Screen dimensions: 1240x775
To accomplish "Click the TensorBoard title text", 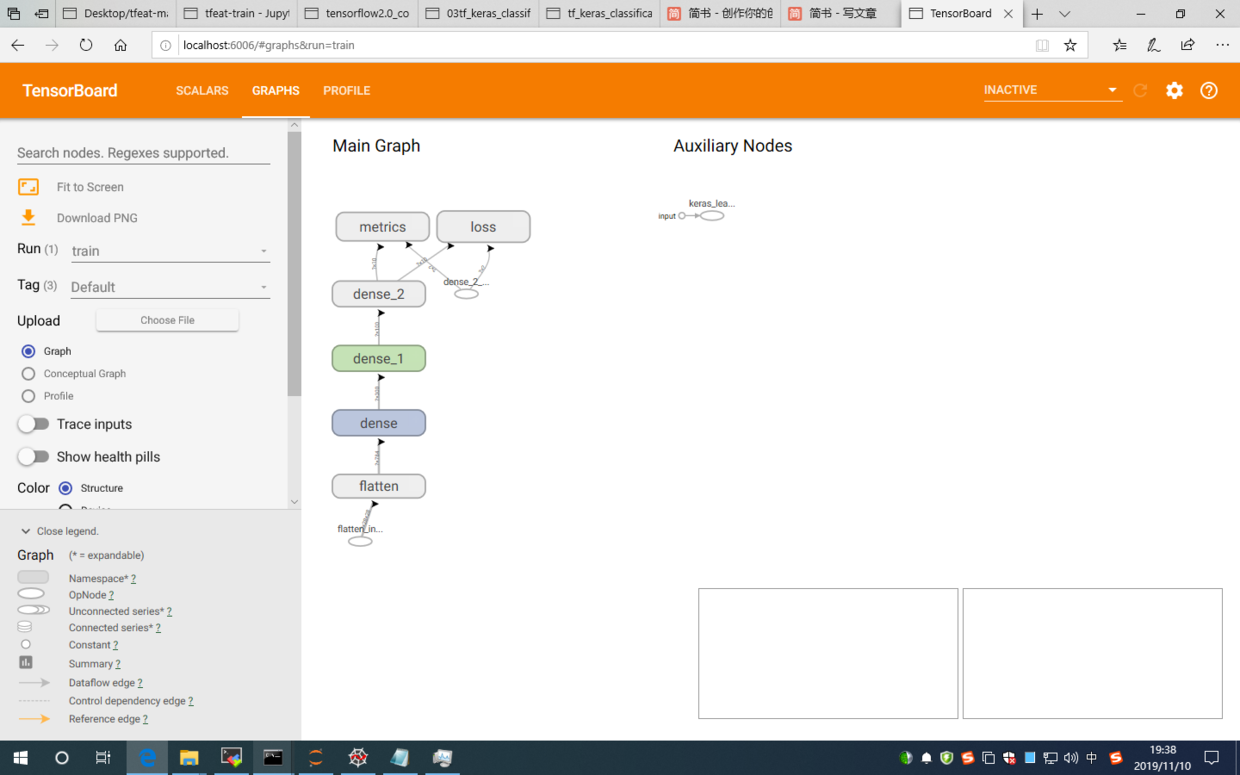I will pos(70,90).
